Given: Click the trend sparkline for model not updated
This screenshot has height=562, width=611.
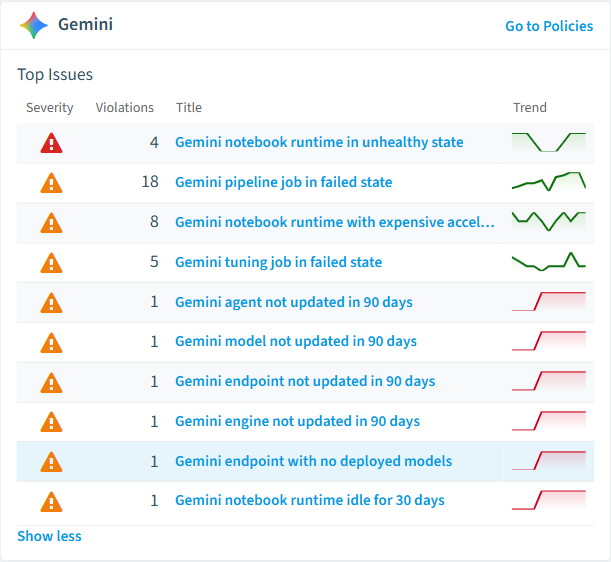Looking at the screenshot, I should coord(549,341).
